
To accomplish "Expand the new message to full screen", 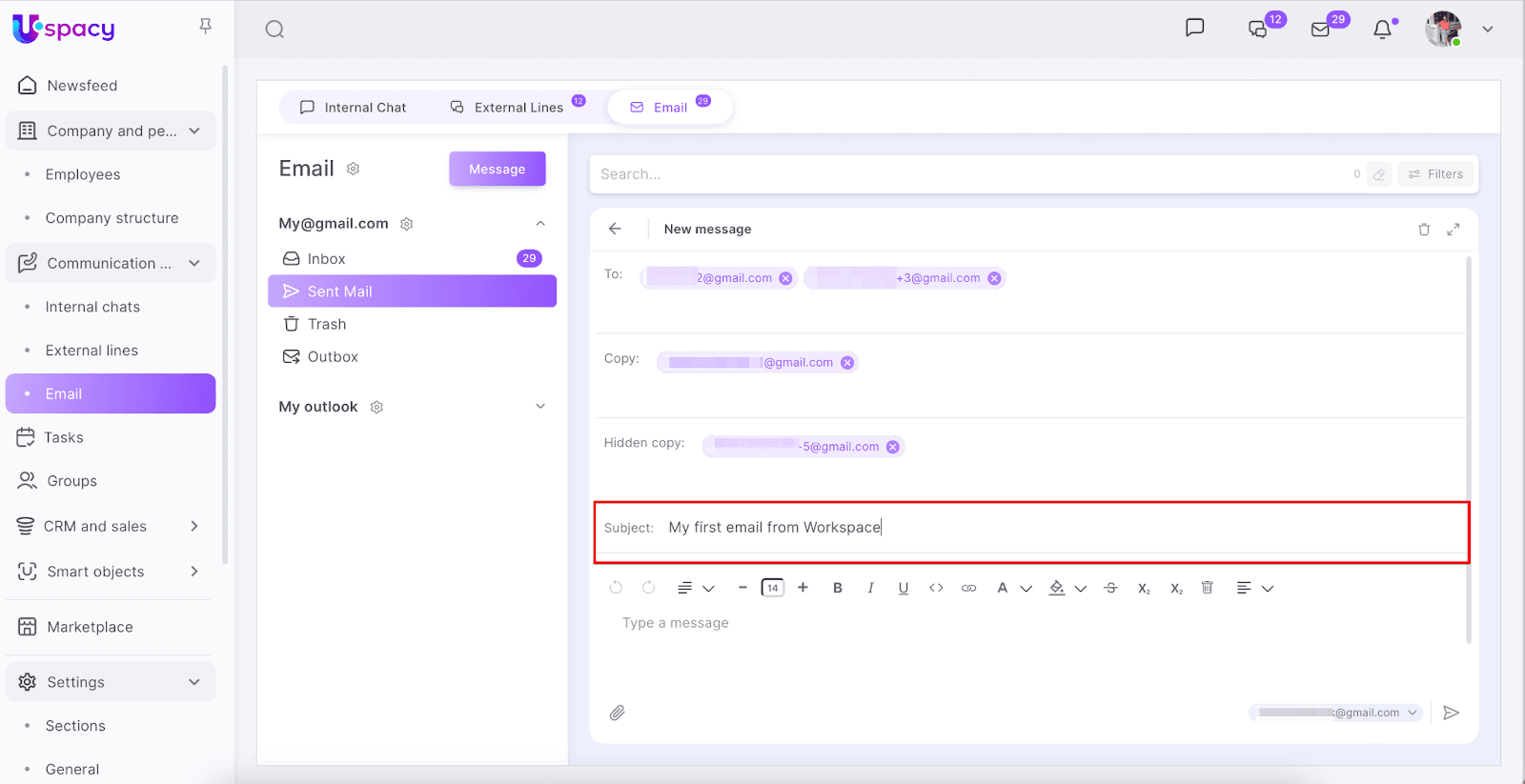I will pyautogui.click(x=1453, y=230).
